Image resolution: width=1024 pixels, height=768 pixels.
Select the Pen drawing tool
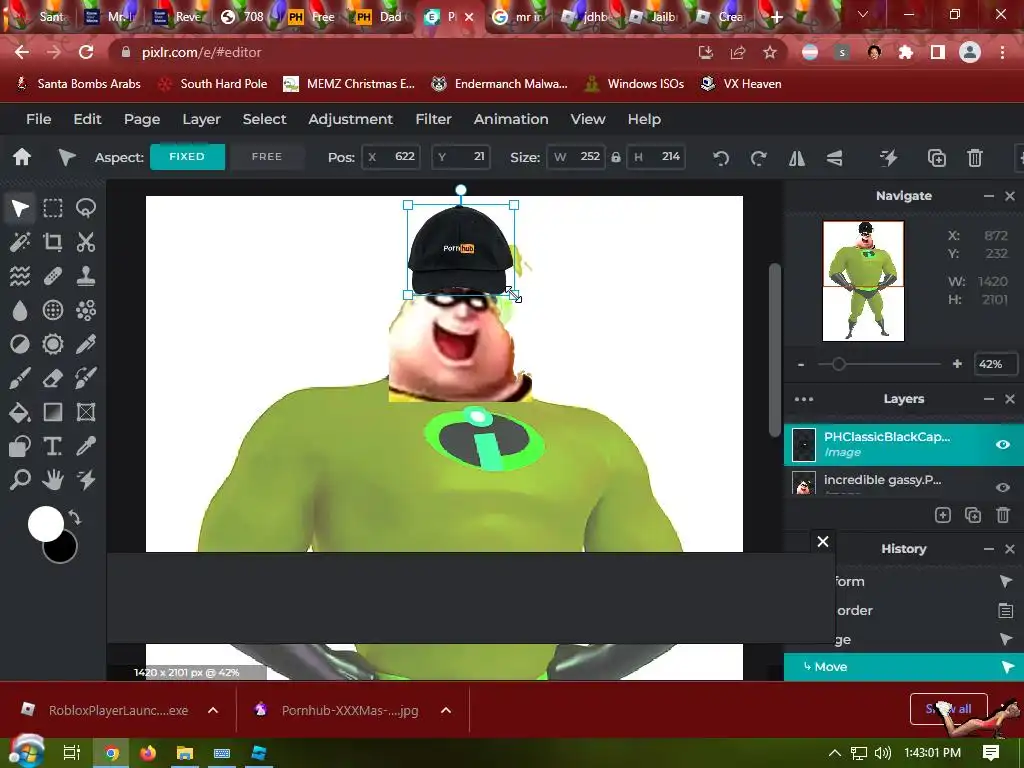86,344
